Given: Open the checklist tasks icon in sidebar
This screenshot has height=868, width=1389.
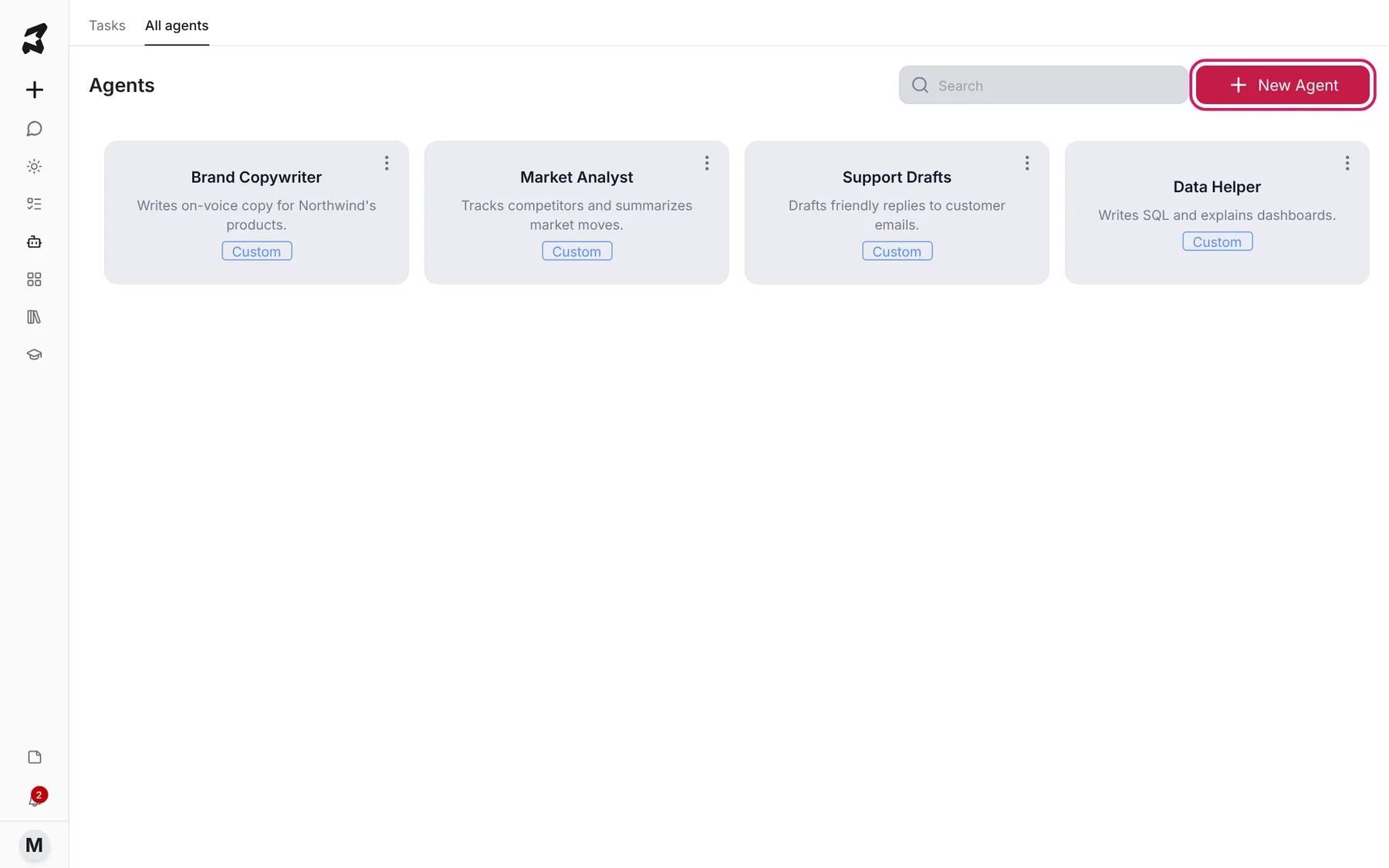Looking at the screenshot, I should coord(34,204).
